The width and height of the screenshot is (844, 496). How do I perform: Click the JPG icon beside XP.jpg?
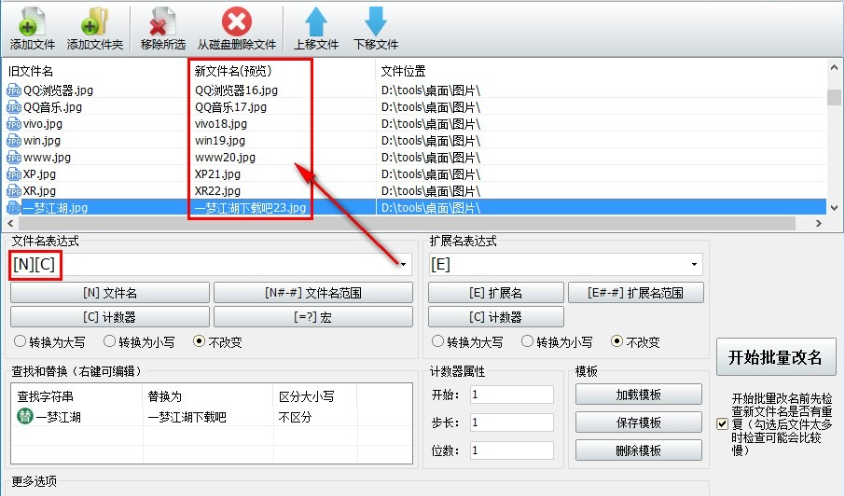[x=13, y=174]
